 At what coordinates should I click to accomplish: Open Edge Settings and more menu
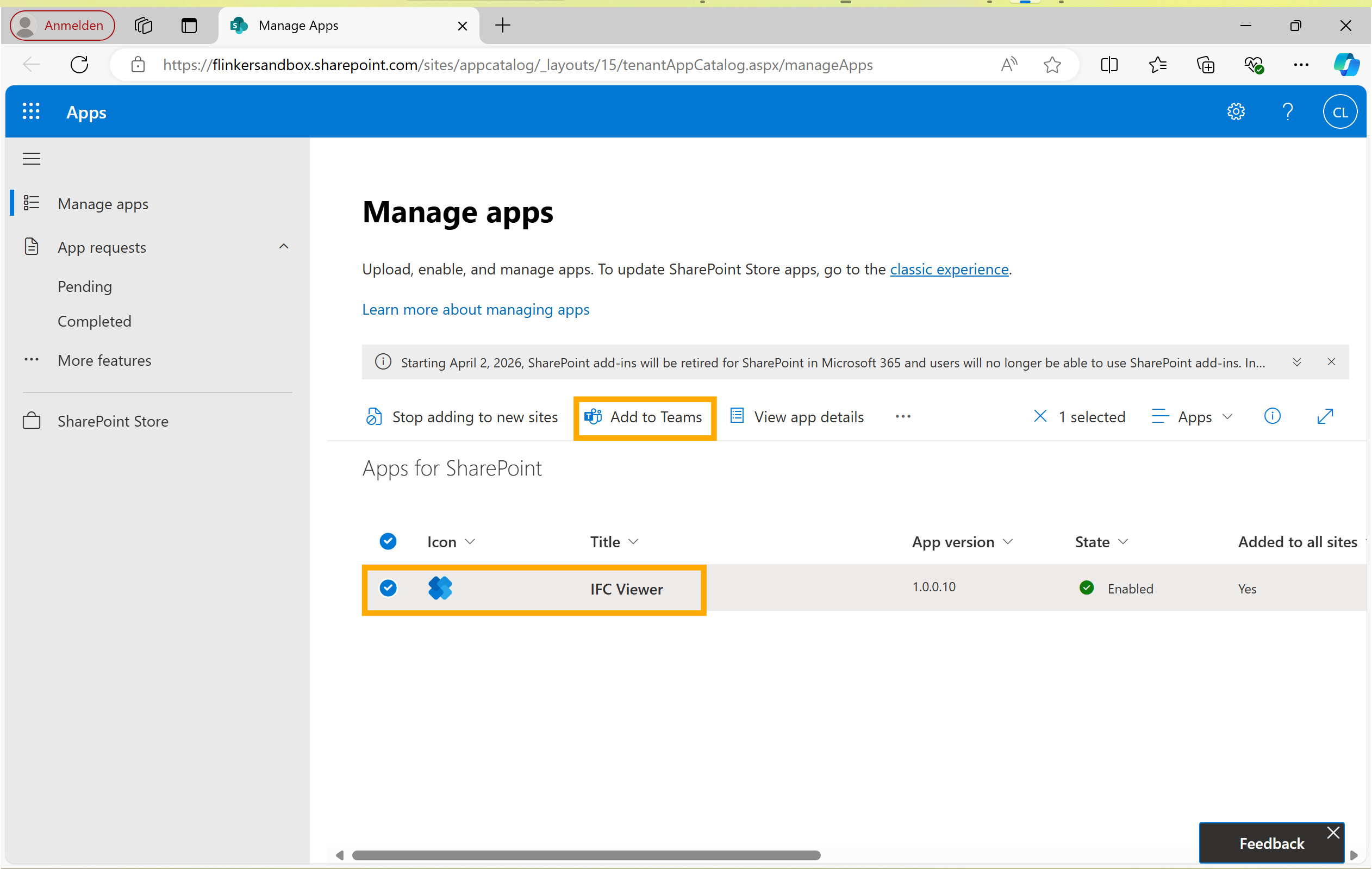click(1301, 65)
